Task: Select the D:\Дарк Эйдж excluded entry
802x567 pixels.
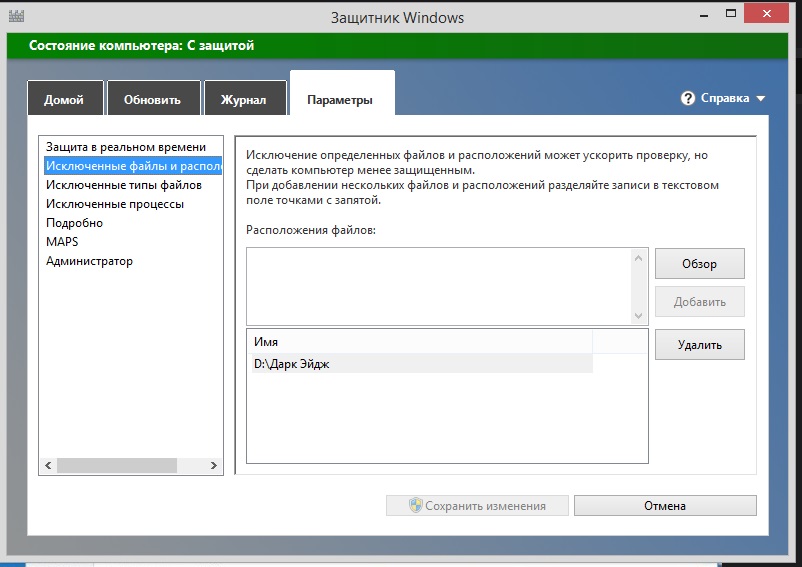Action: coord(422,364)
